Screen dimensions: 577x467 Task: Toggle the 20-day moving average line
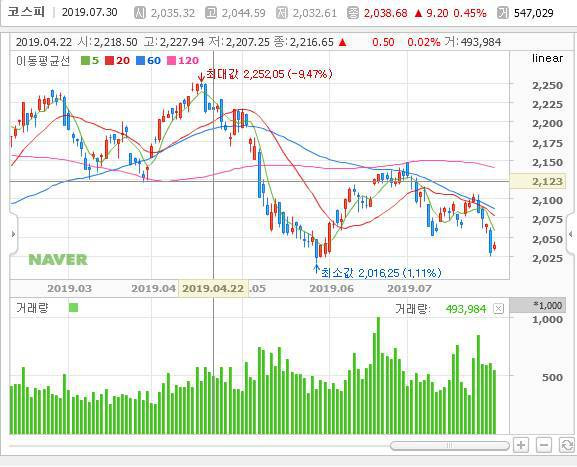118,61
